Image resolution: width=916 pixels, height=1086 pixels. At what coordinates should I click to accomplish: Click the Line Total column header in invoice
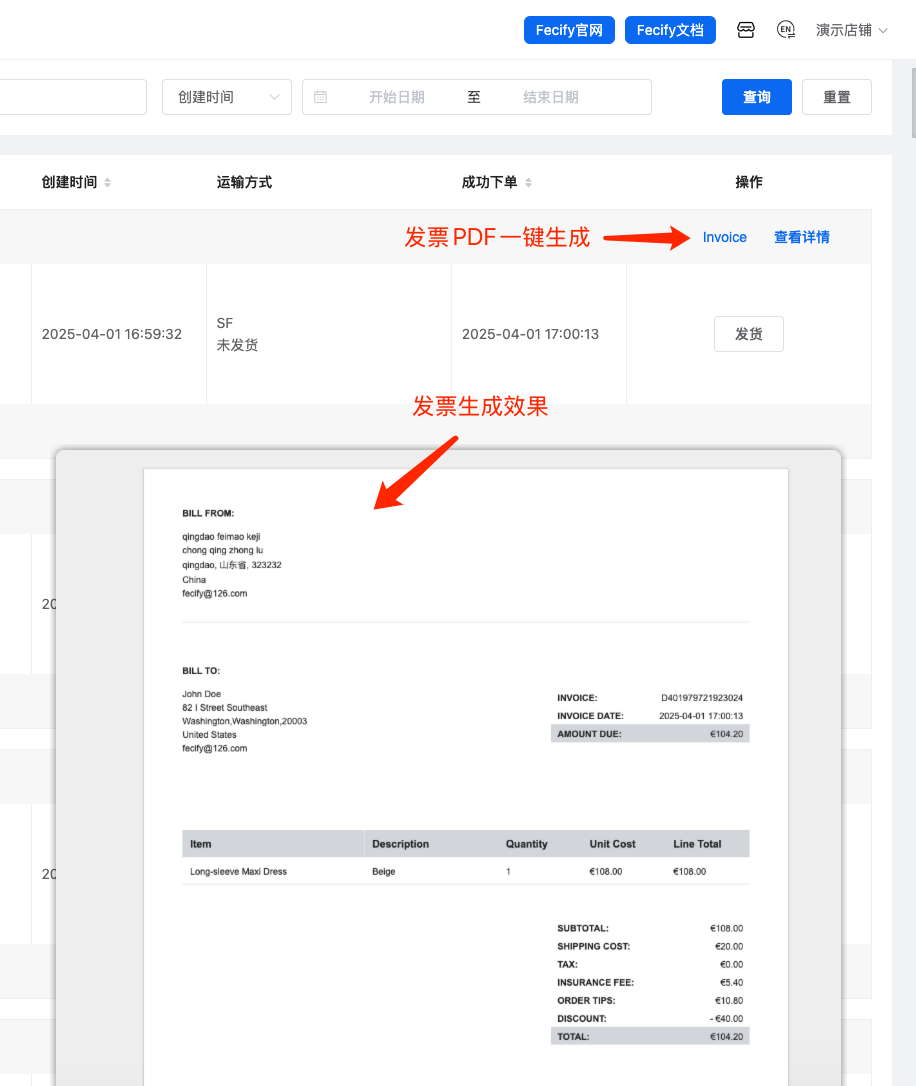click(697, 844)
